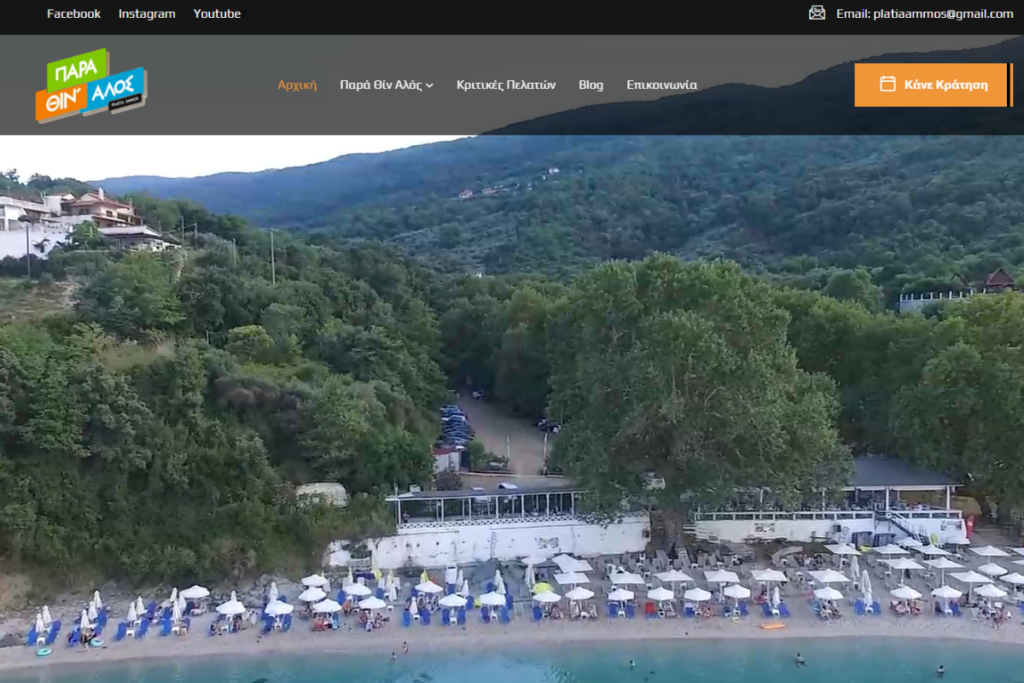Image resolution: width=1024 pixels, height=683 pixels.
Task: Click the turquoise sea in hero image
Action: click(x=500, y=665)
